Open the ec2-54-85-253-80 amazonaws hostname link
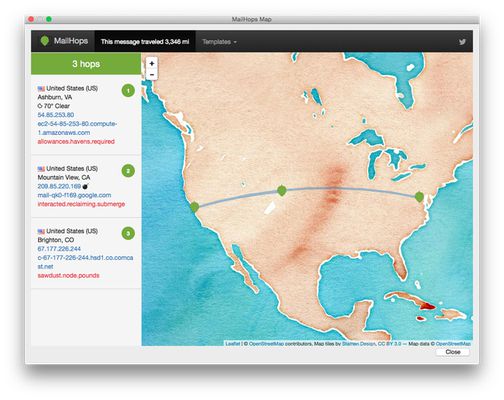The width and height of the screenshot is (504, 400). point(77,128)
